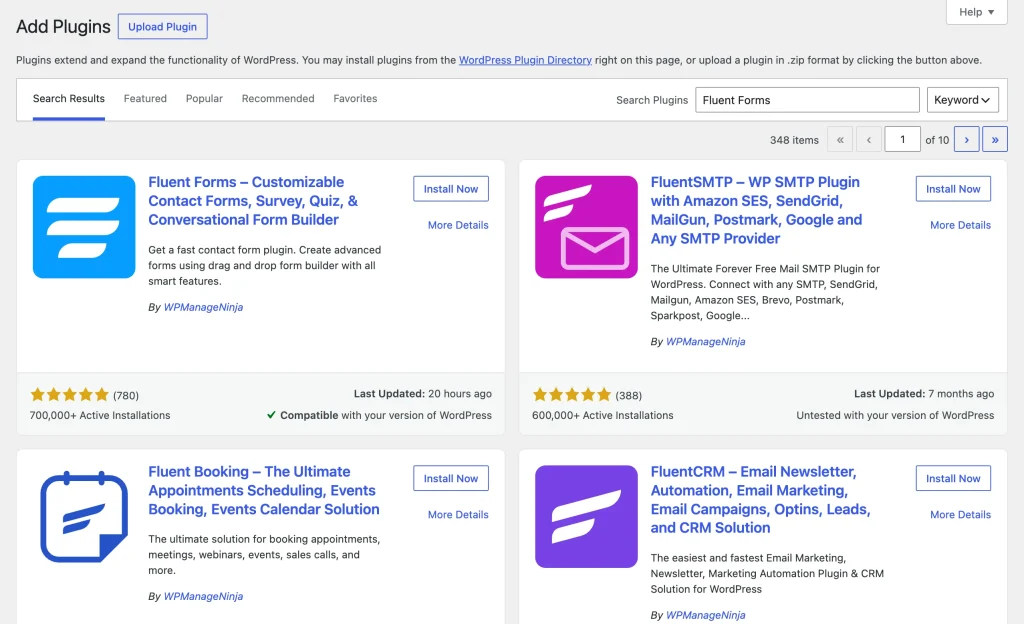Open the Featured tab
This screenshot has height=624, width=1024.
coord(145,99)
